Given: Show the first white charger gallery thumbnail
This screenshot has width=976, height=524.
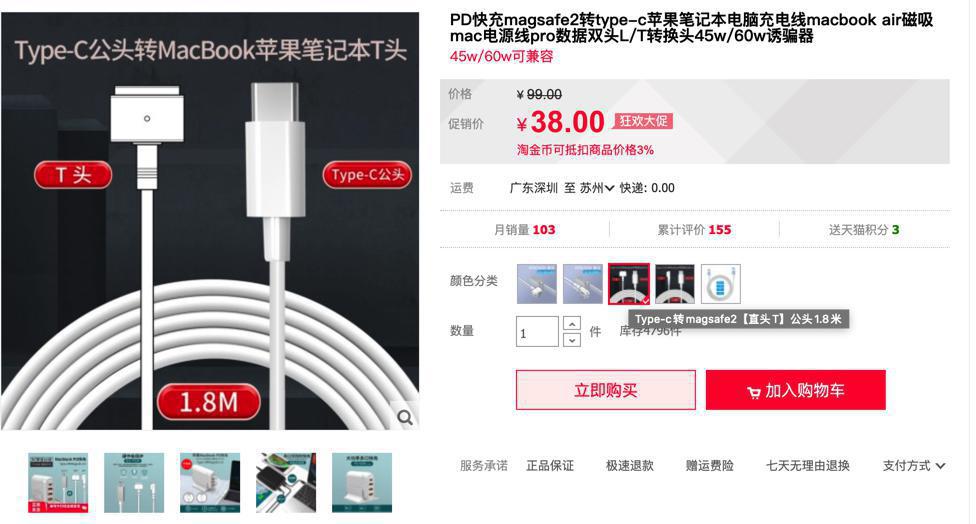Looking at the screenshot, I should pyautogui.click(x=58, y=483).
